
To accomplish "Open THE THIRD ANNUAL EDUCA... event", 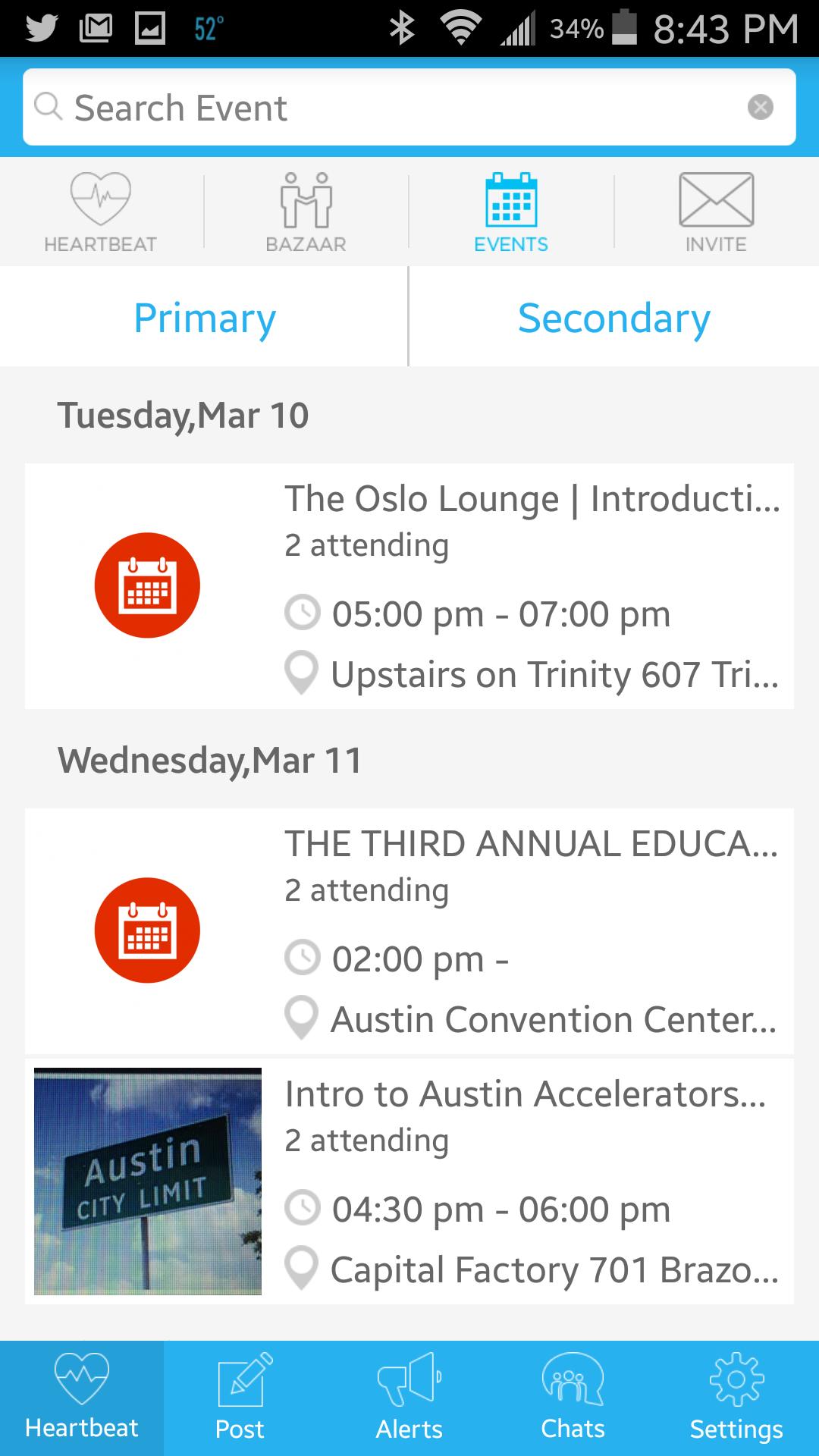I will [531, 845].
